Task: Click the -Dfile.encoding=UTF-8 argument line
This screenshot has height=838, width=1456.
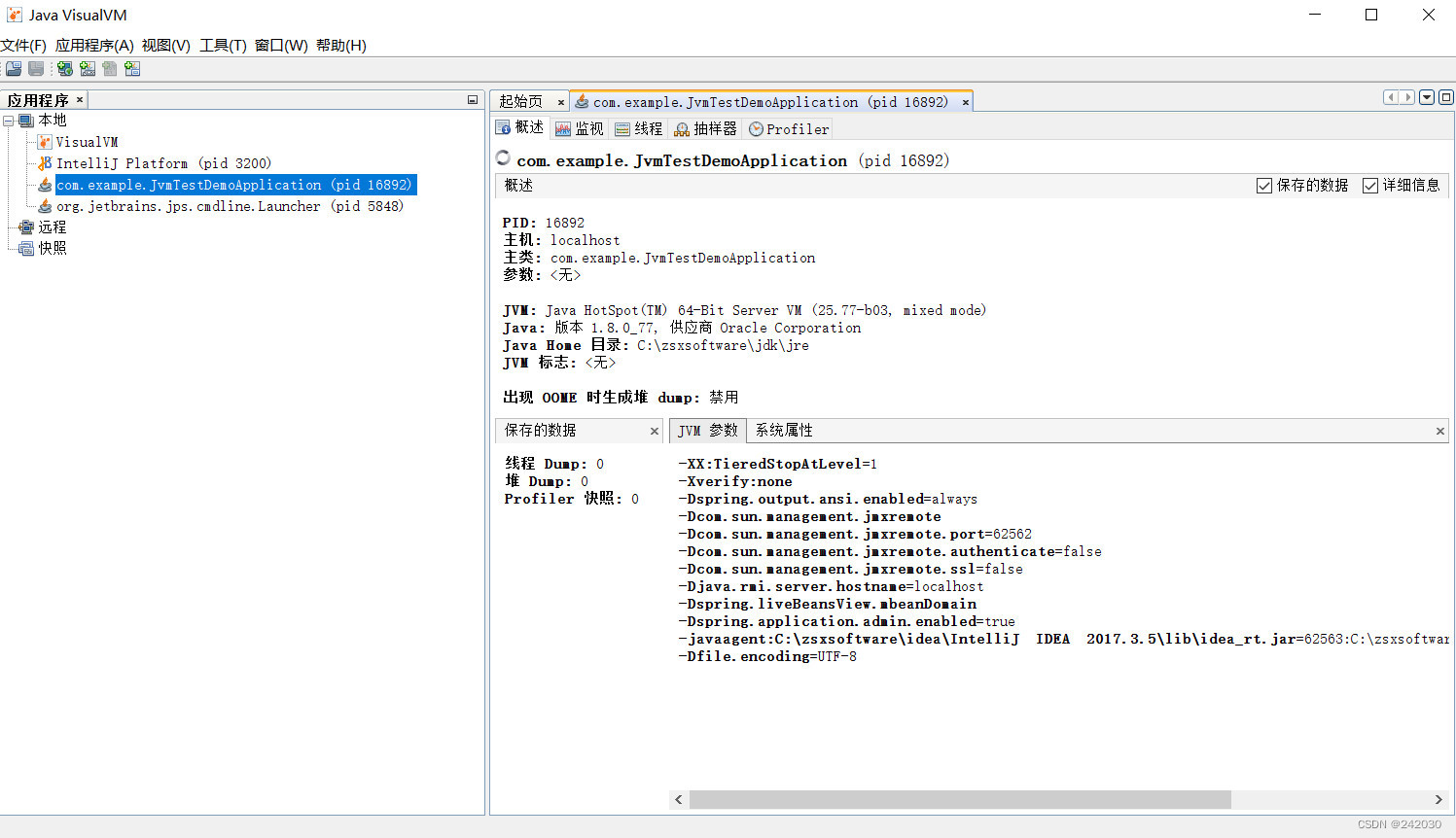Action: [x=766, y=656]
